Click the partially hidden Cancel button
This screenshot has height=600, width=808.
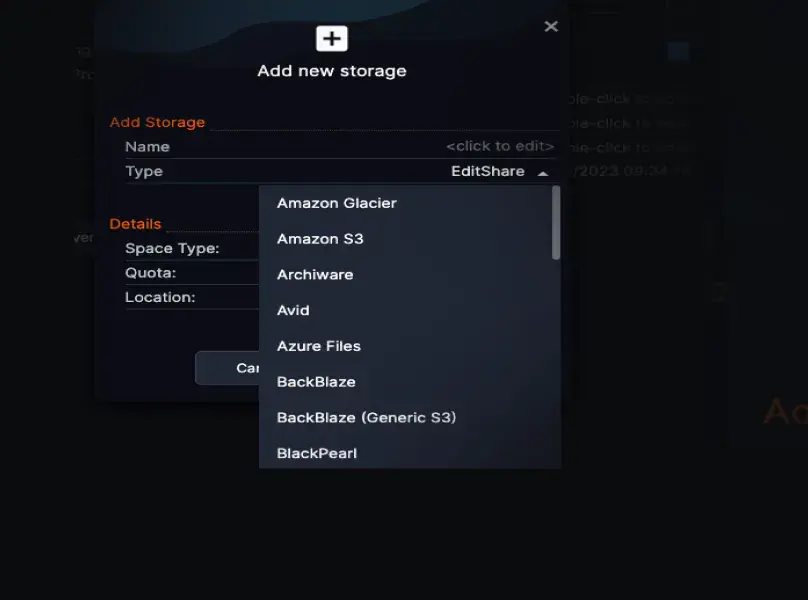[x=227, y=368]
